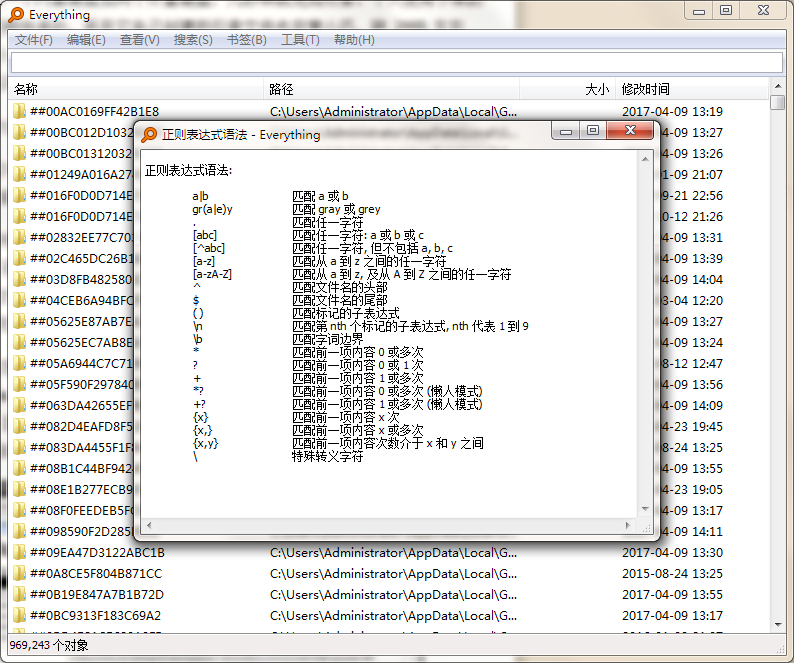Click the main search input field
Image resolution: width=794 pixels, height=663 pixels.
tap(396, 62)
